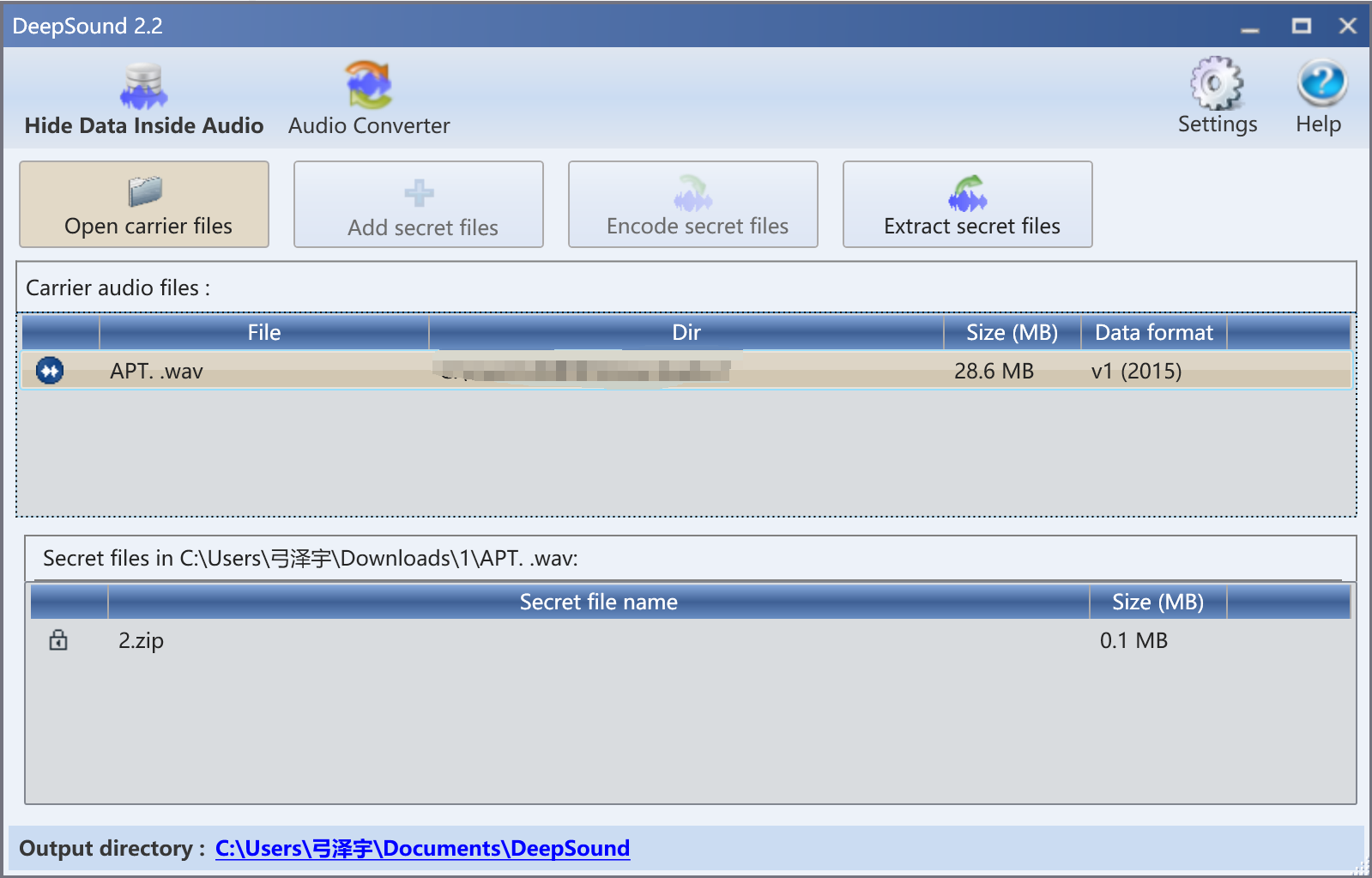Click the Extract secret files icon

(968, 193)
